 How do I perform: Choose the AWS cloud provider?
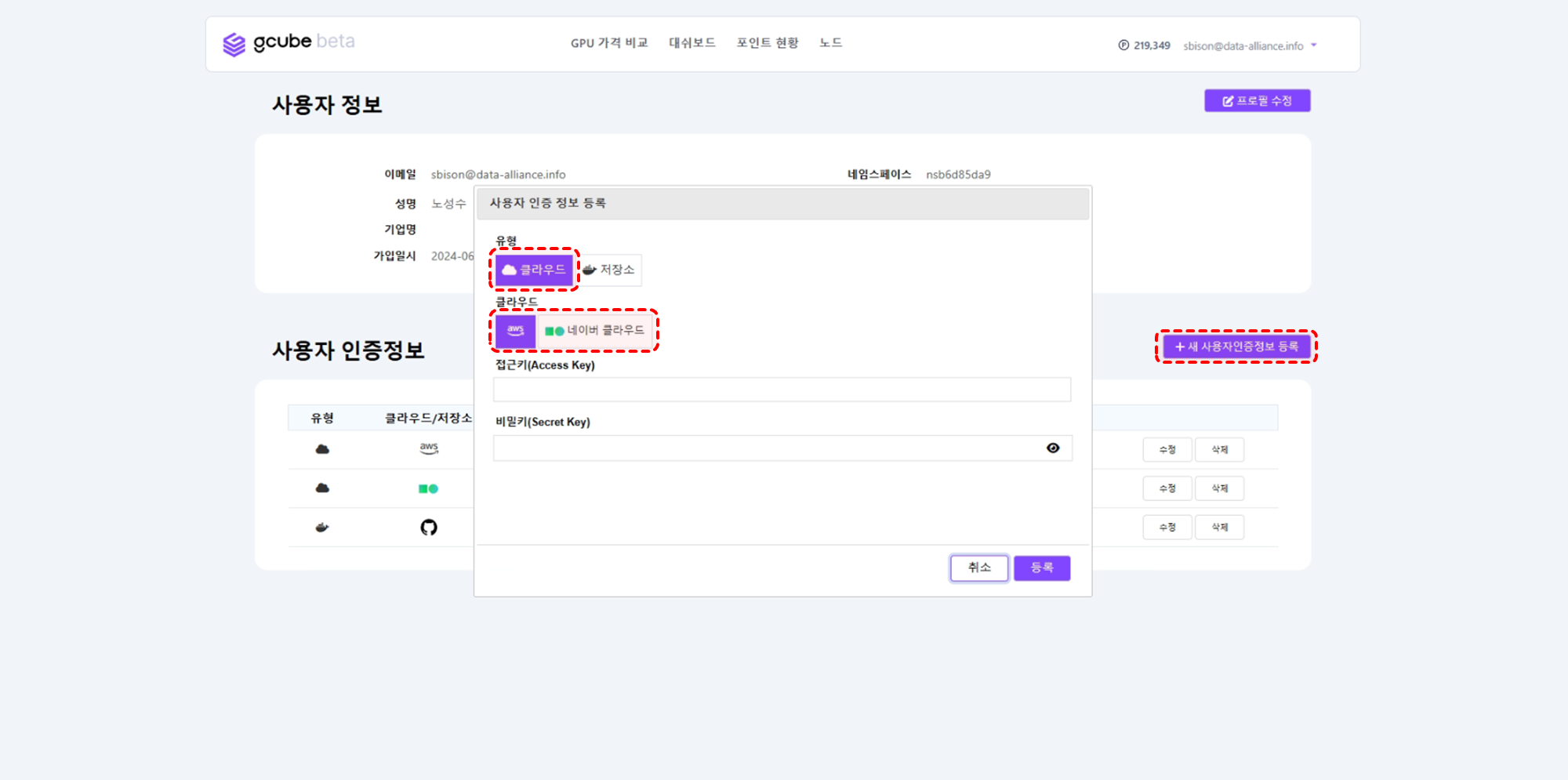pos(515,331)
